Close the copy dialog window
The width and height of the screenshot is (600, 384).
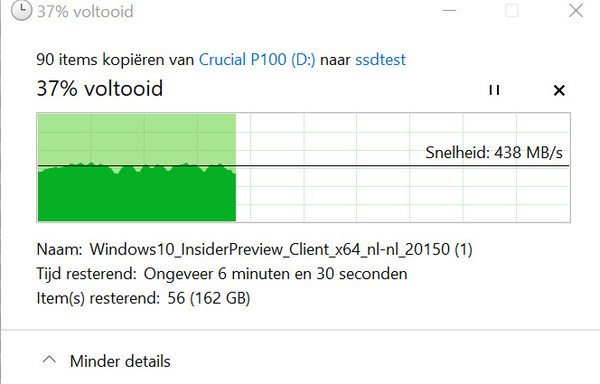(x=576, y=11)
